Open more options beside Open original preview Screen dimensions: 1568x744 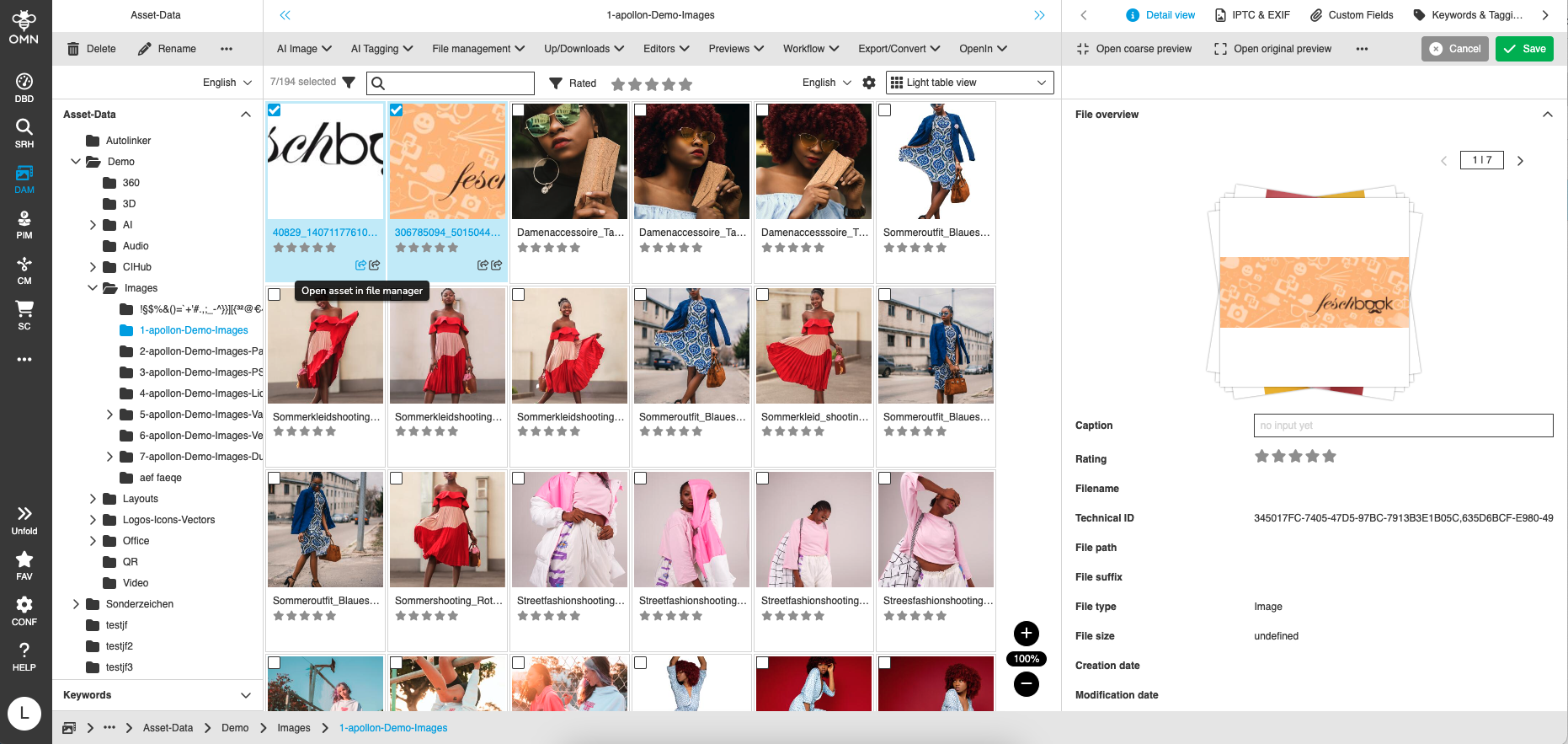tap(1362, 49)
